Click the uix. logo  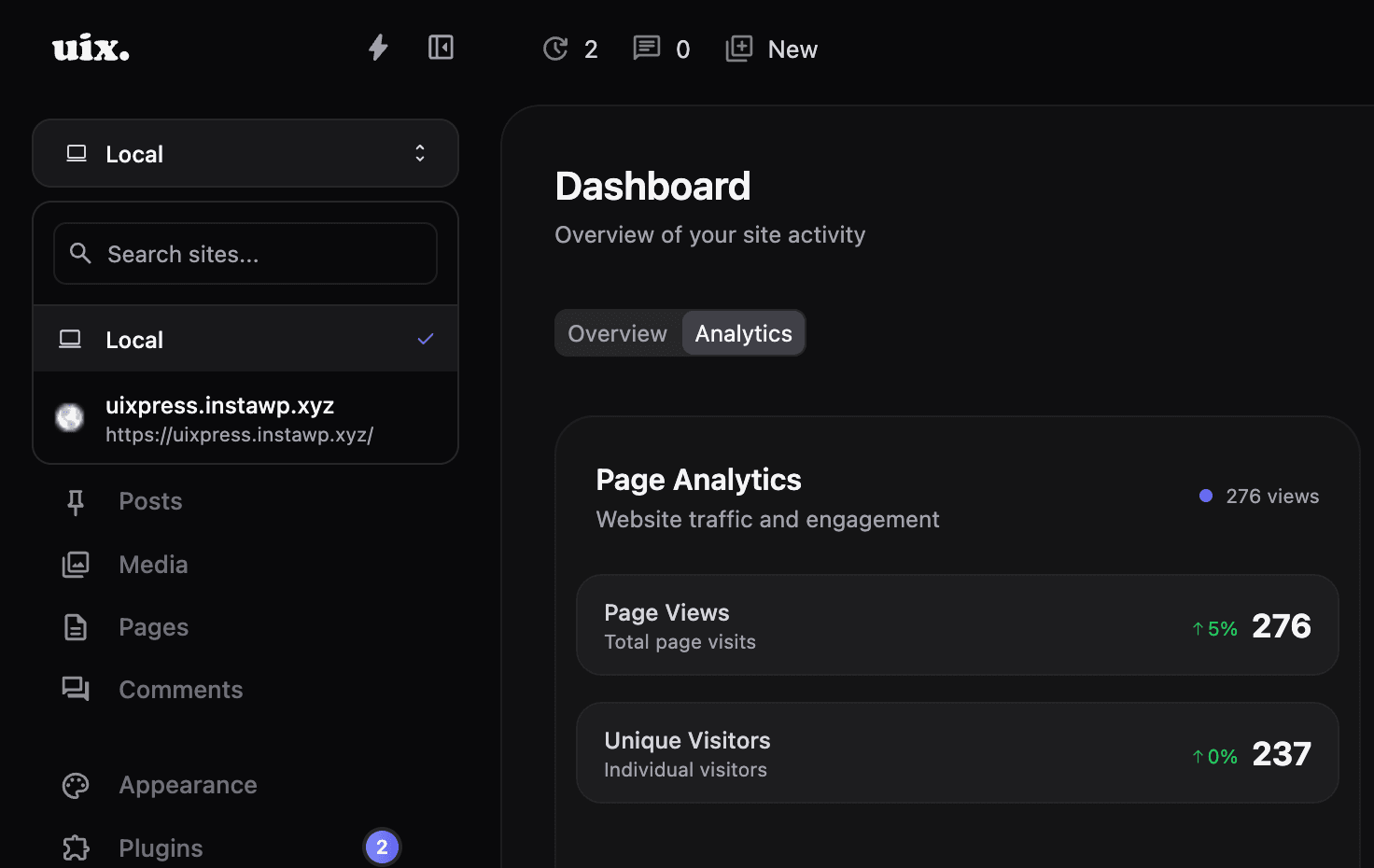pos(90,48)
